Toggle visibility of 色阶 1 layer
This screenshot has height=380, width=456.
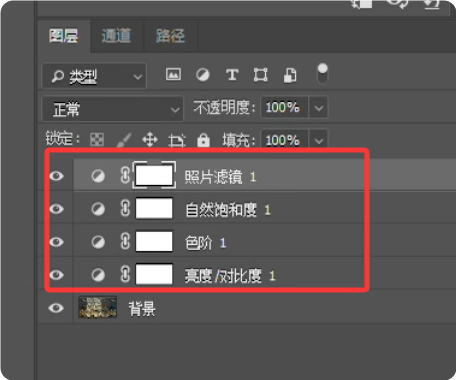(57, 242)
